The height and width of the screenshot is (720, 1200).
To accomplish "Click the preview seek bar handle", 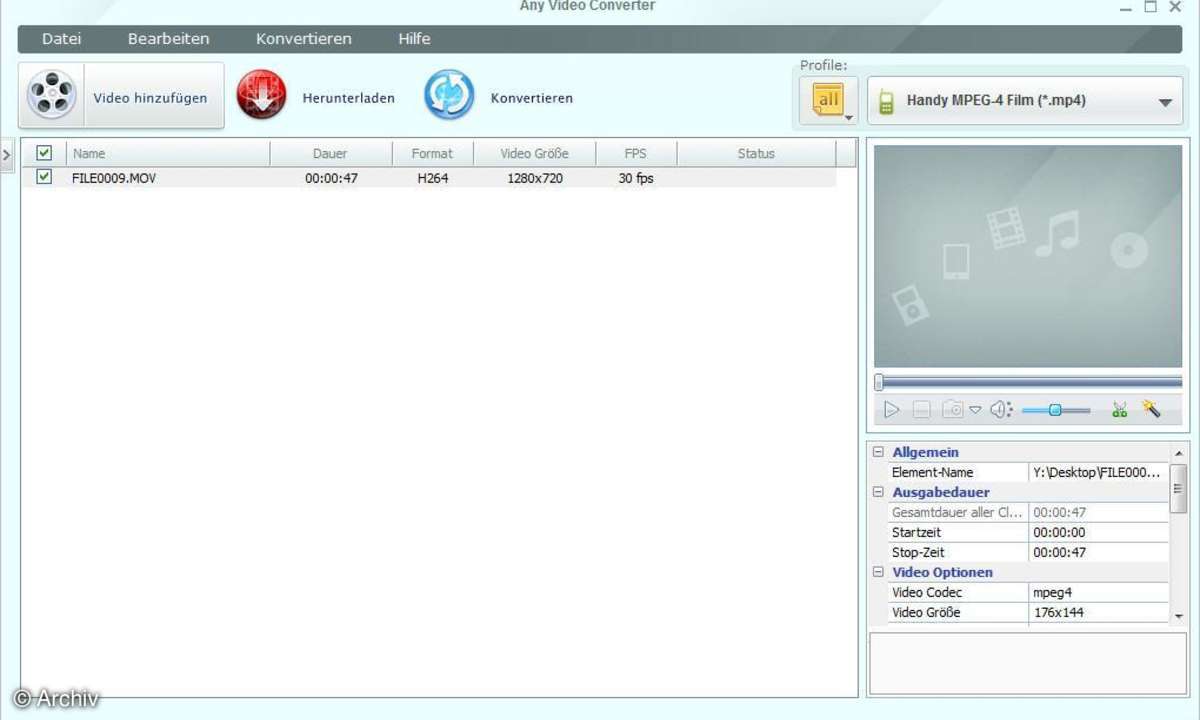I will pyautogui.click(x=879, y=382).
